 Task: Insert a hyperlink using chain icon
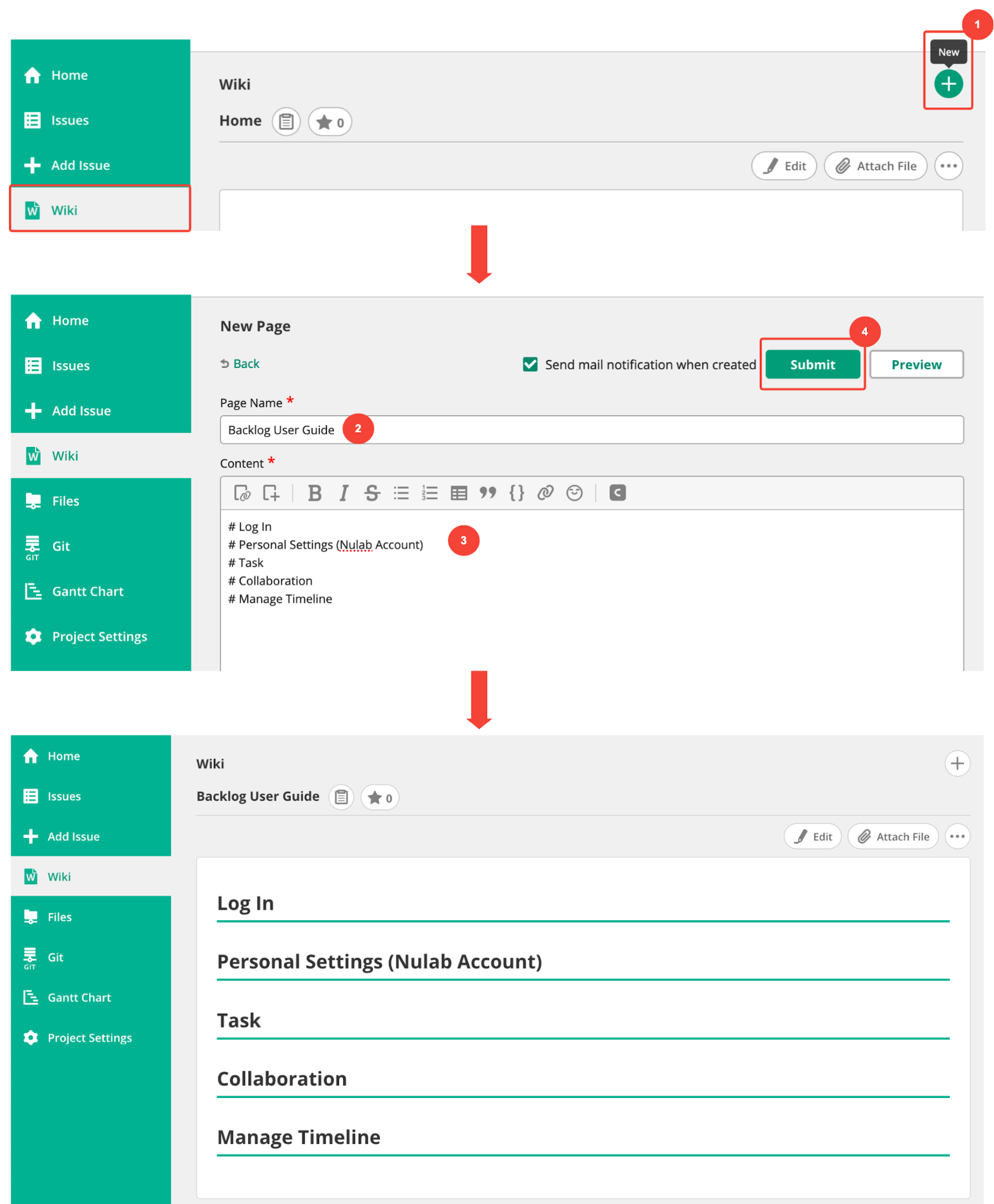(545, 493)
